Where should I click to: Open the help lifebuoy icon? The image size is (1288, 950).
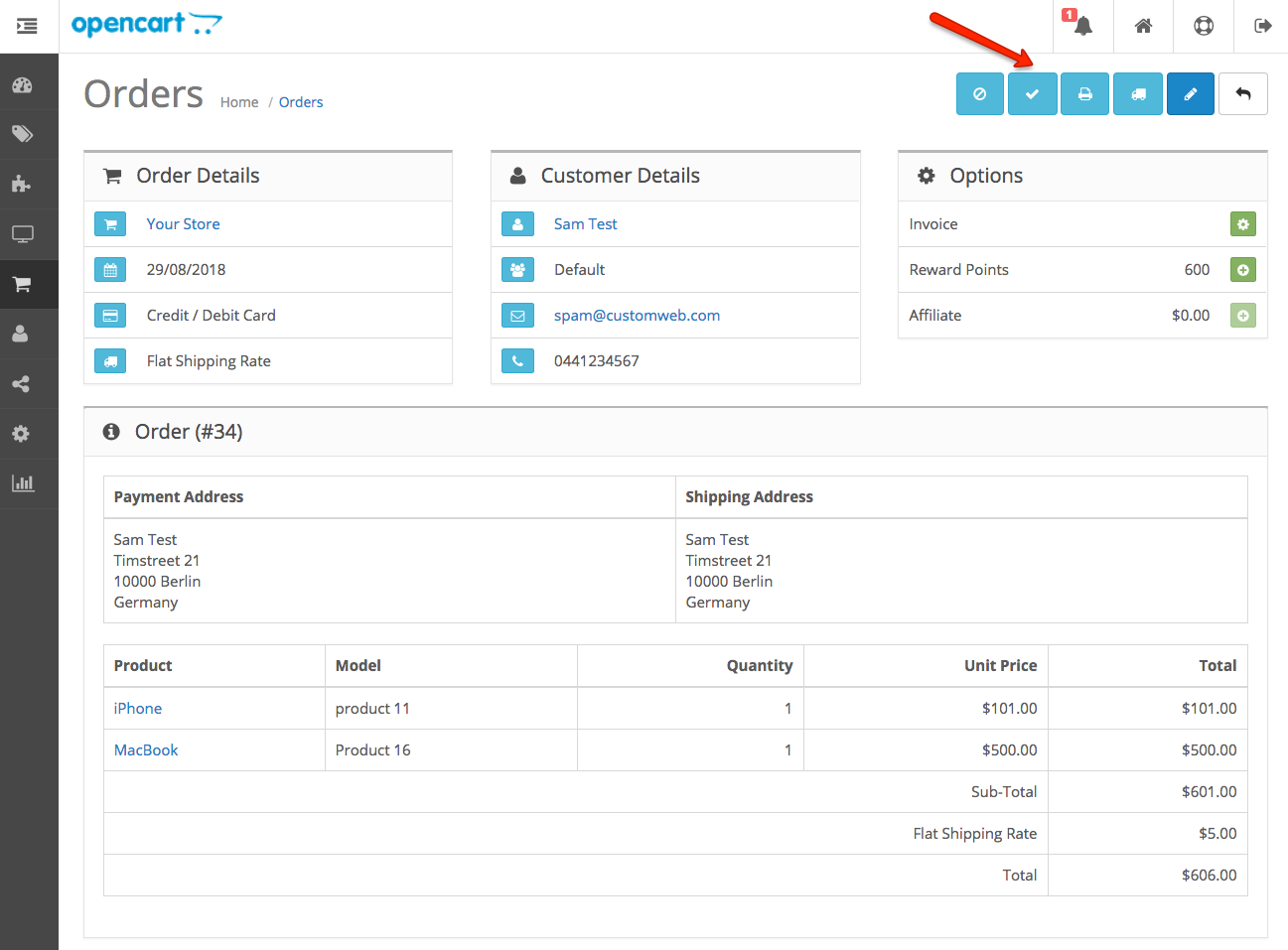tap(1203, 27)
